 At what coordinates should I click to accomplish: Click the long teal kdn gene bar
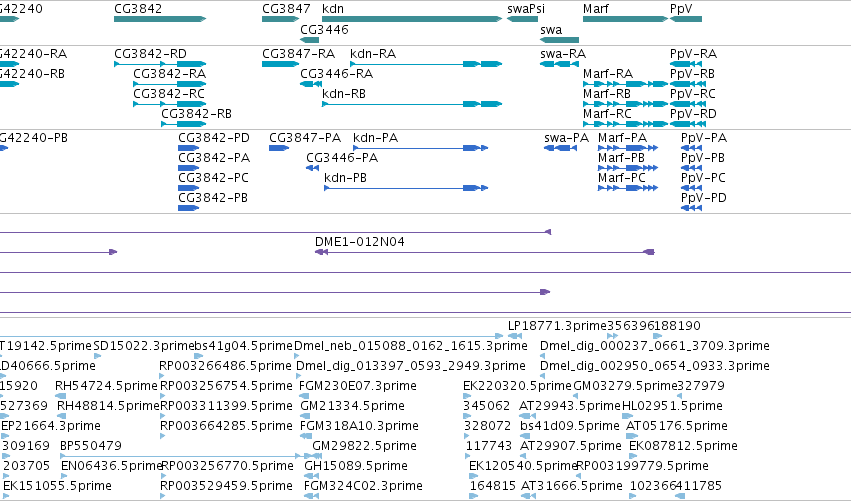click(x=412, y=19)
